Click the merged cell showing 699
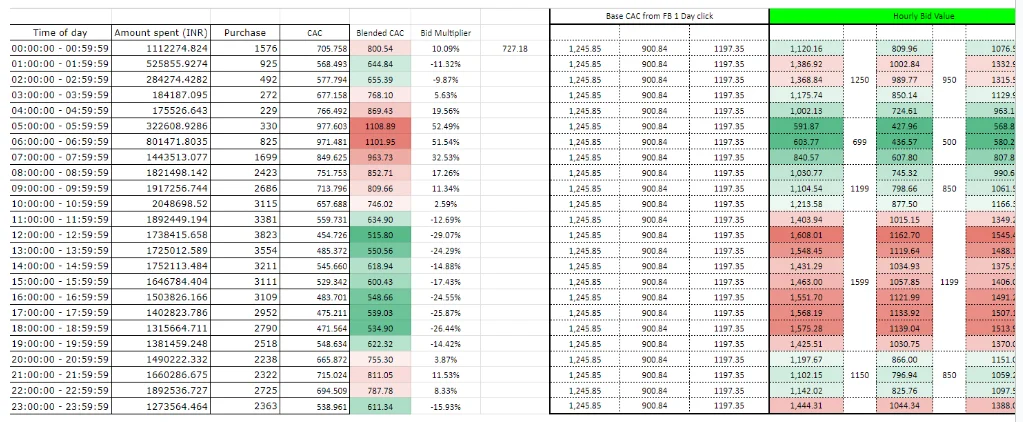The width and height of the screenshot is (1023, 422). click(858, 143)
